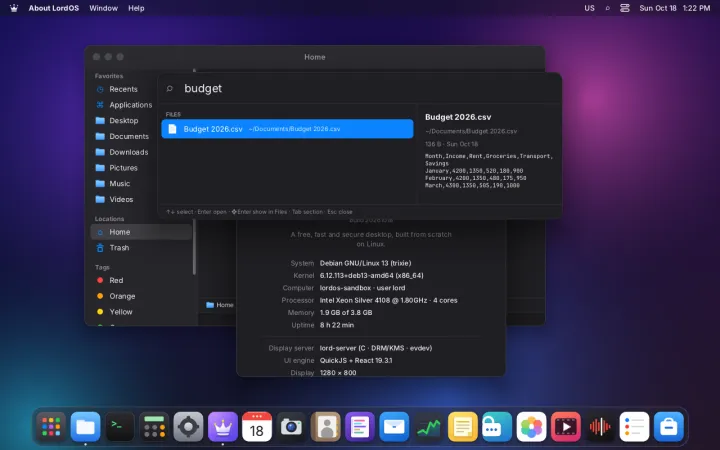Click the US keyboard layout indicator
The width and height of the screenshot is (720, 450).
(x=589, y=8)
